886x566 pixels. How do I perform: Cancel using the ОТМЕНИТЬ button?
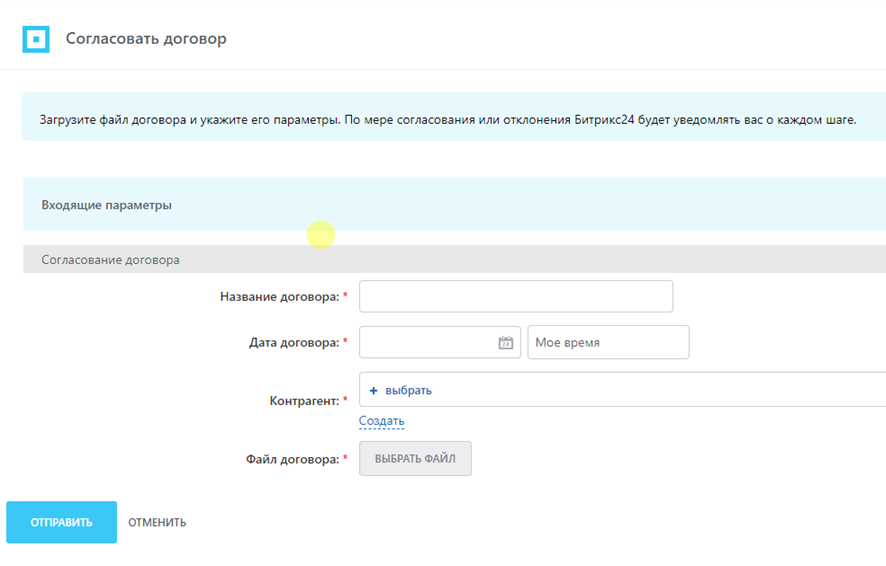point(157,523)
